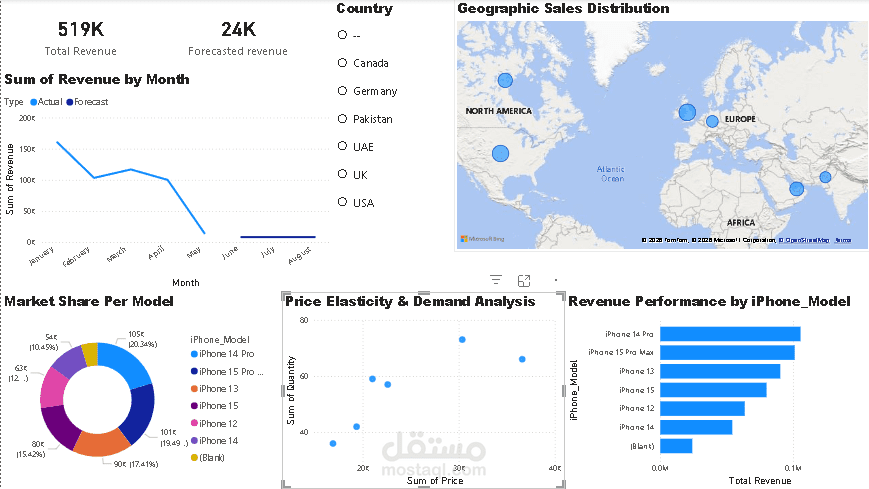Click (Blank) in donut legend
The width and height of the screenshot is (869, 489).
pos(208,458)
